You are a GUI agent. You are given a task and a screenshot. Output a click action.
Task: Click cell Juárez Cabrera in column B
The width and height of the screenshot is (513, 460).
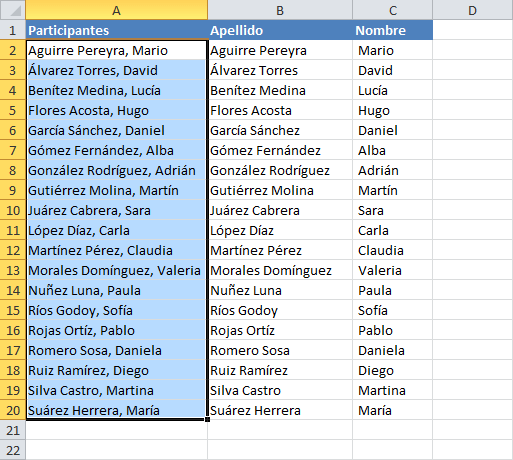(280, 210)
